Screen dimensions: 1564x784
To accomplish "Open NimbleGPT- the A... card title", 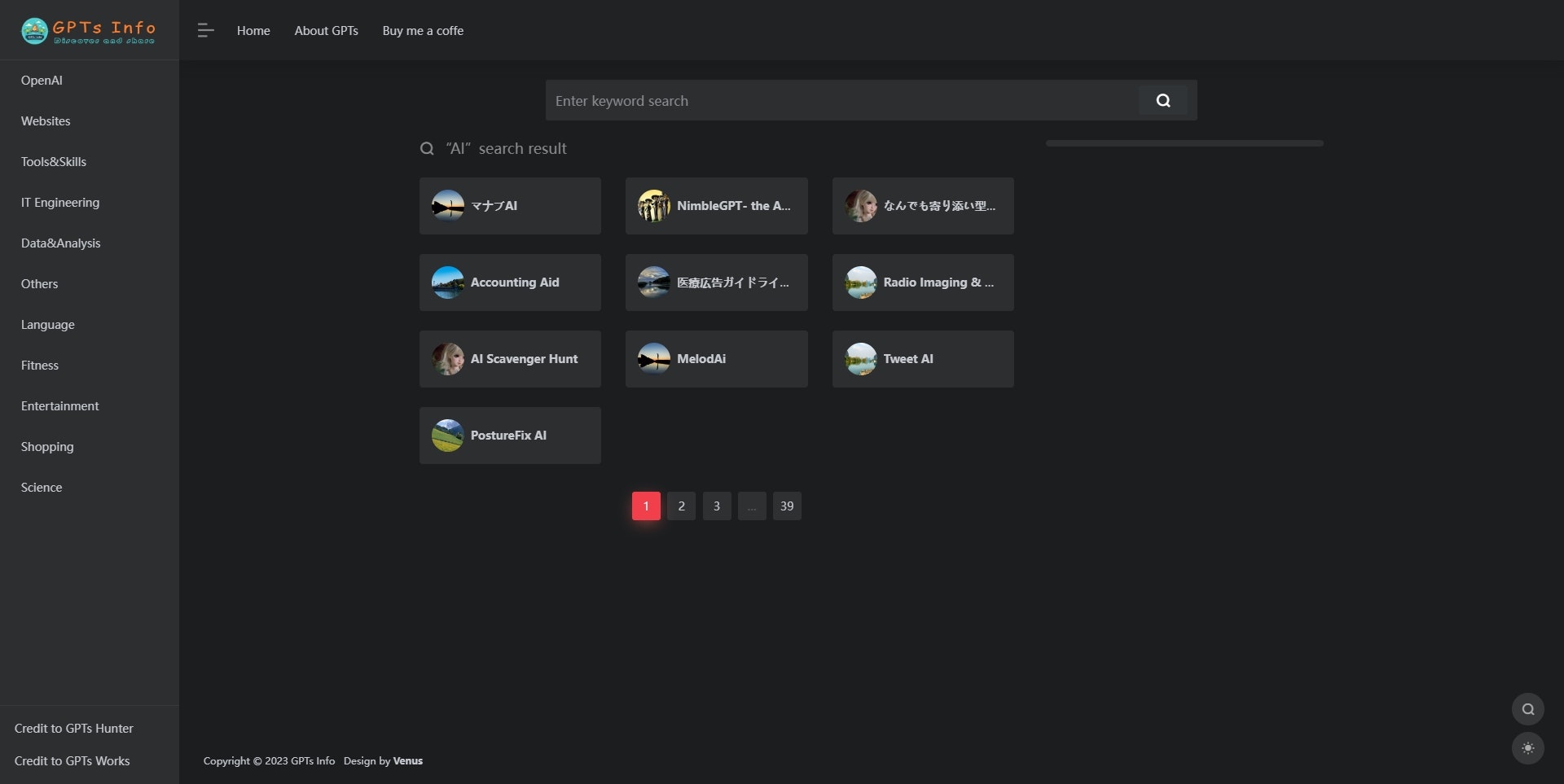I will [x=734, y=206].
